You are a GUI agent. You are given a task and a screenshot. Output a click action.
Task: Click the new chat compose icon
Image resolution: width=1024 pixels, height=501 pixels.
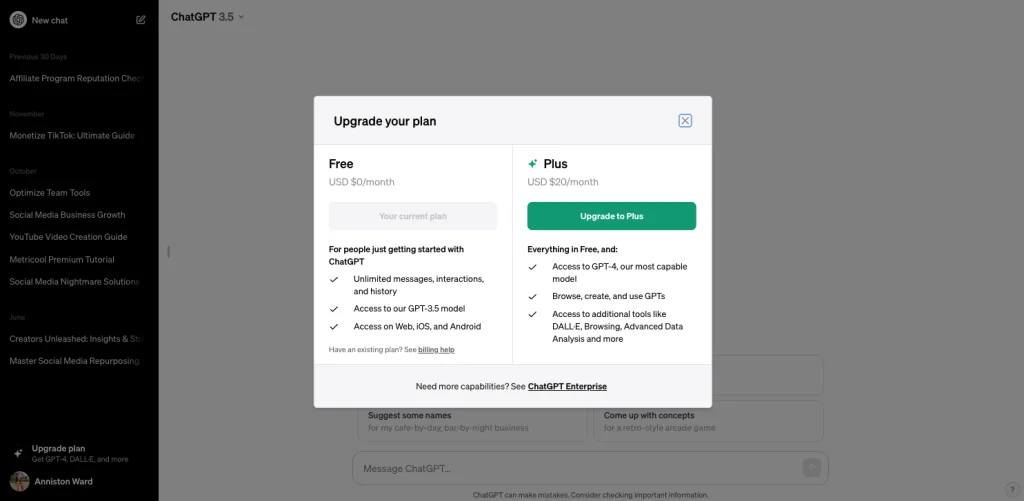click(x=140, y=20)
